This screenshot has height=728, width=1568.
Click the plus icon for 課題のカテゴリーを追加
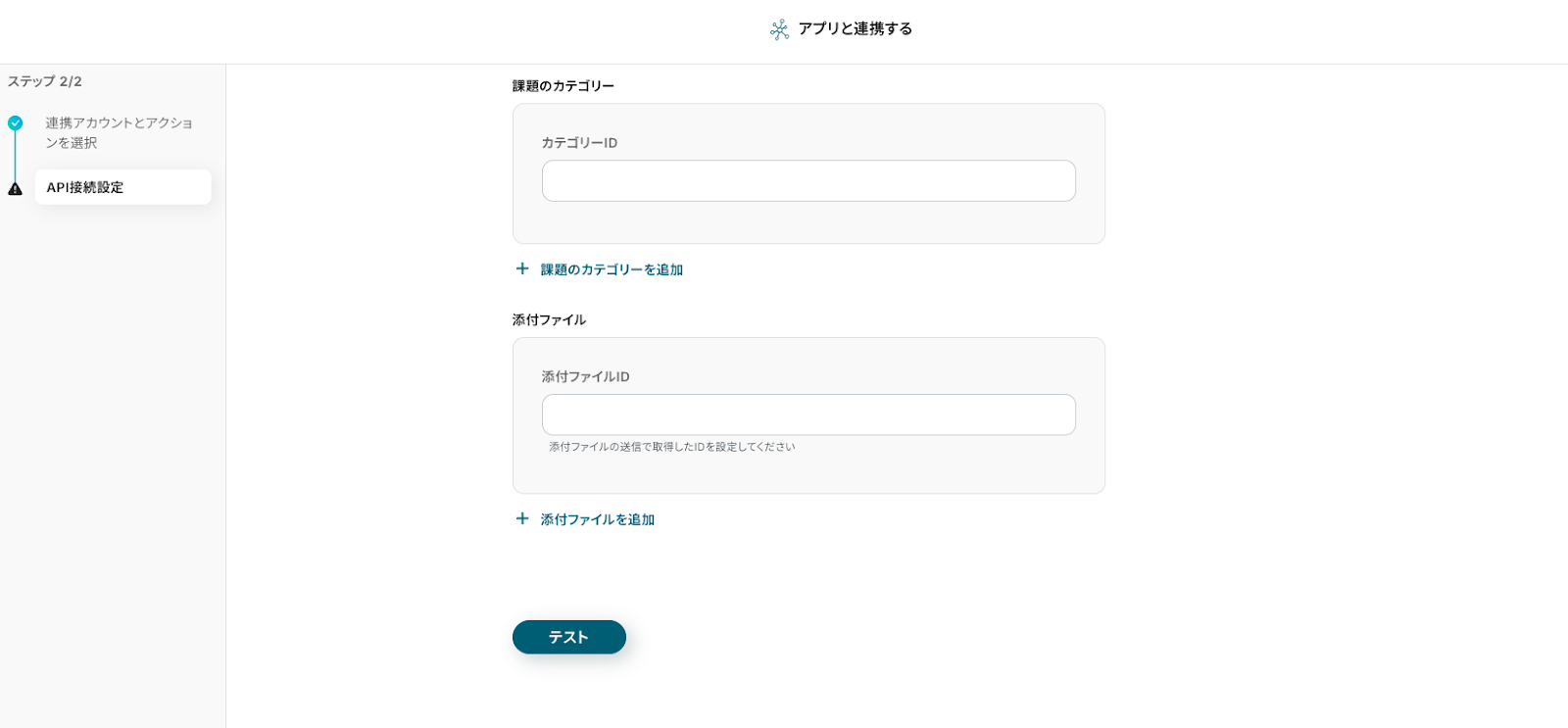[522, 268]
